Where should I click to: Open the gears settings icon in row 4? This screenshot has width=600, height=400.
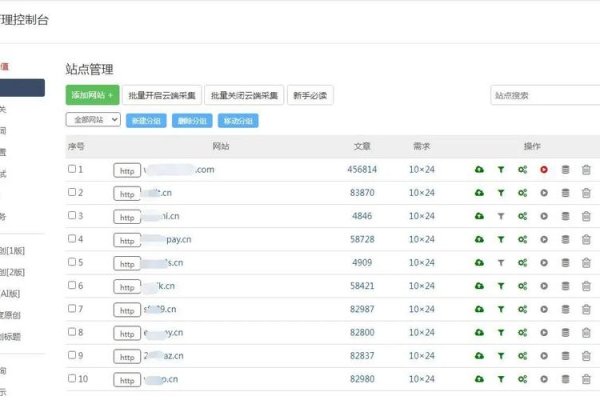pyautogui.click(x=522, y=240)
